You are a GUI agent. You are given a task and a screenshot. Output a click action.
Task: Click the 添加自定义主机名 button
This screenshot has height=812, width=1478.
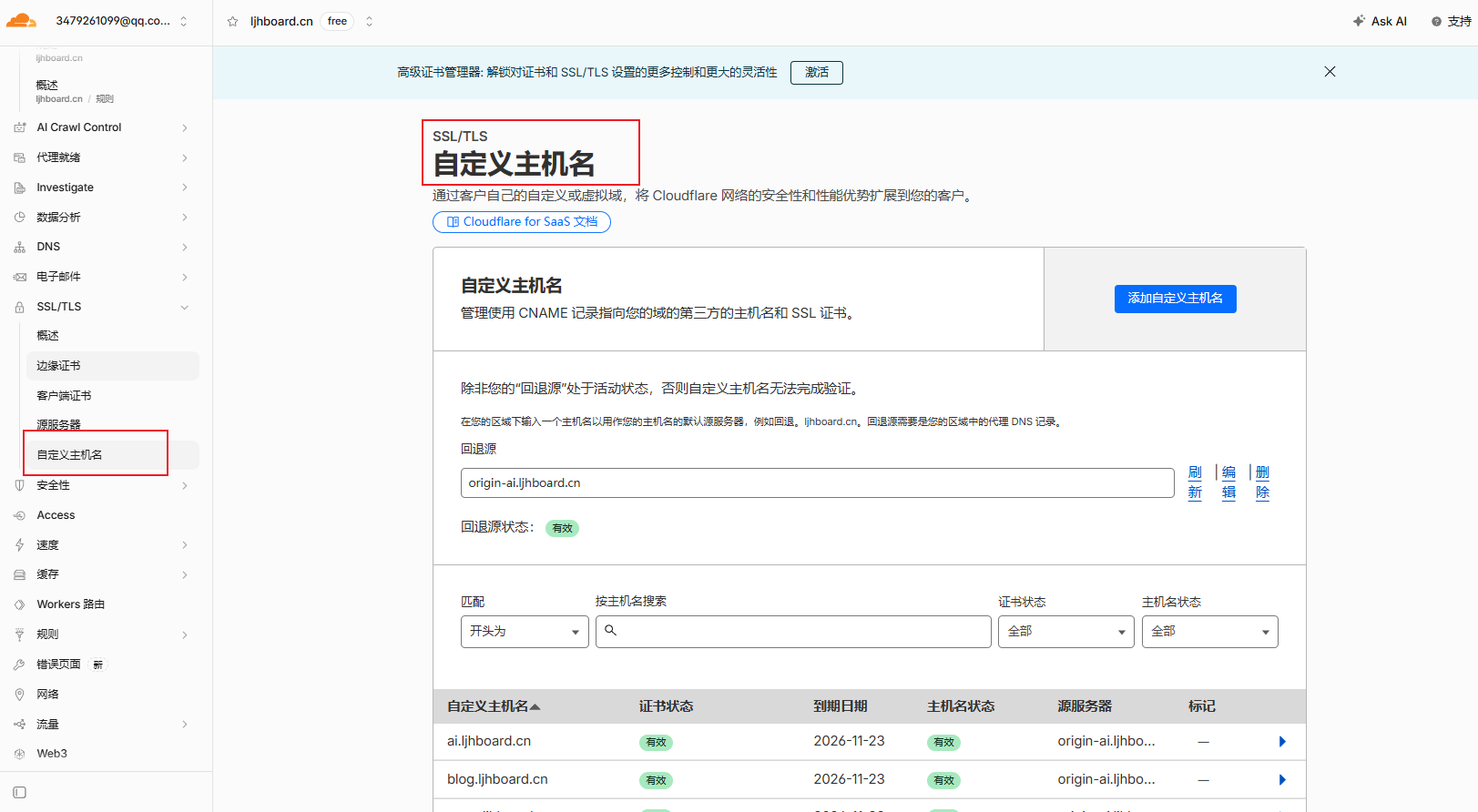click(1176, 299)
